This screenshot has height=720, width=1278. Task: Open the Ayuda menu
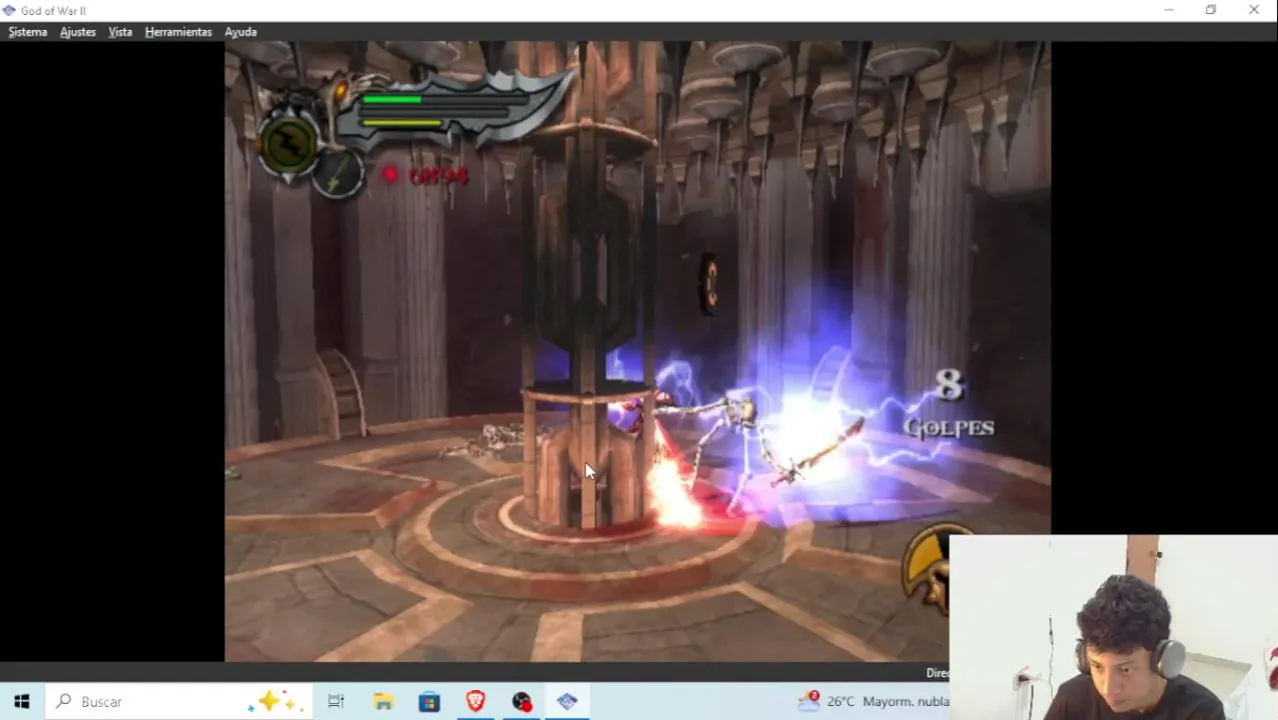coord(240,32)
